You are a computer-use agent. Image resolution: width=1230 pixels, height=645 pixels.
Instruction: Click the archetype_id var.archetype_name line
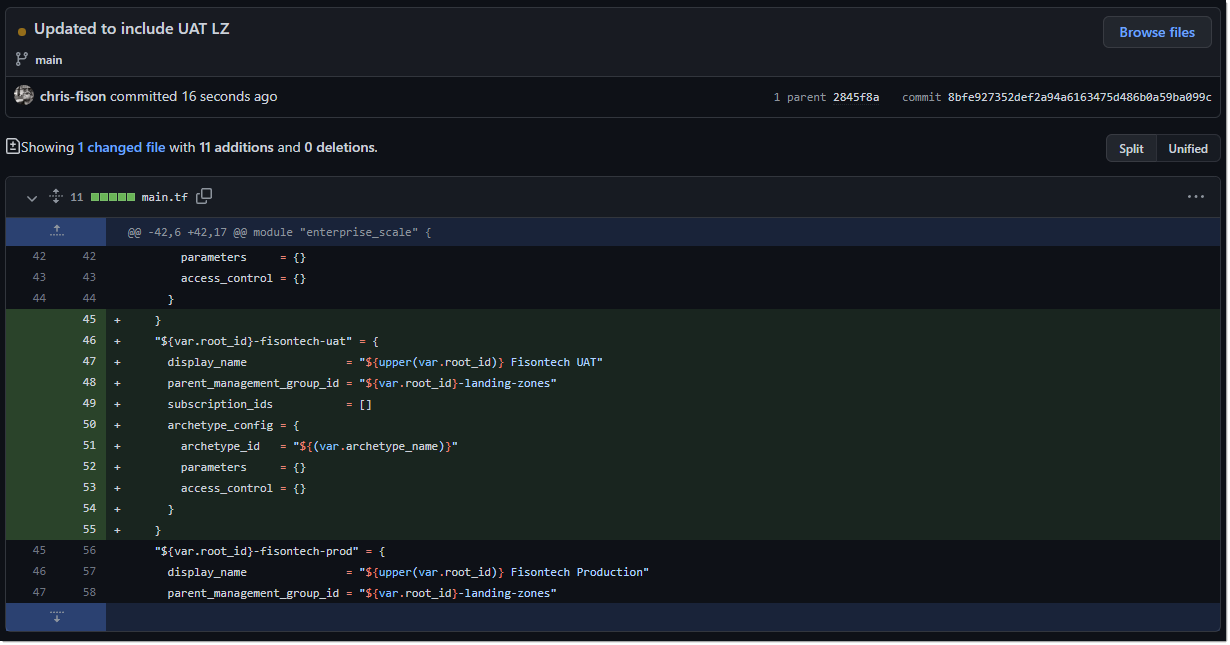319,446
